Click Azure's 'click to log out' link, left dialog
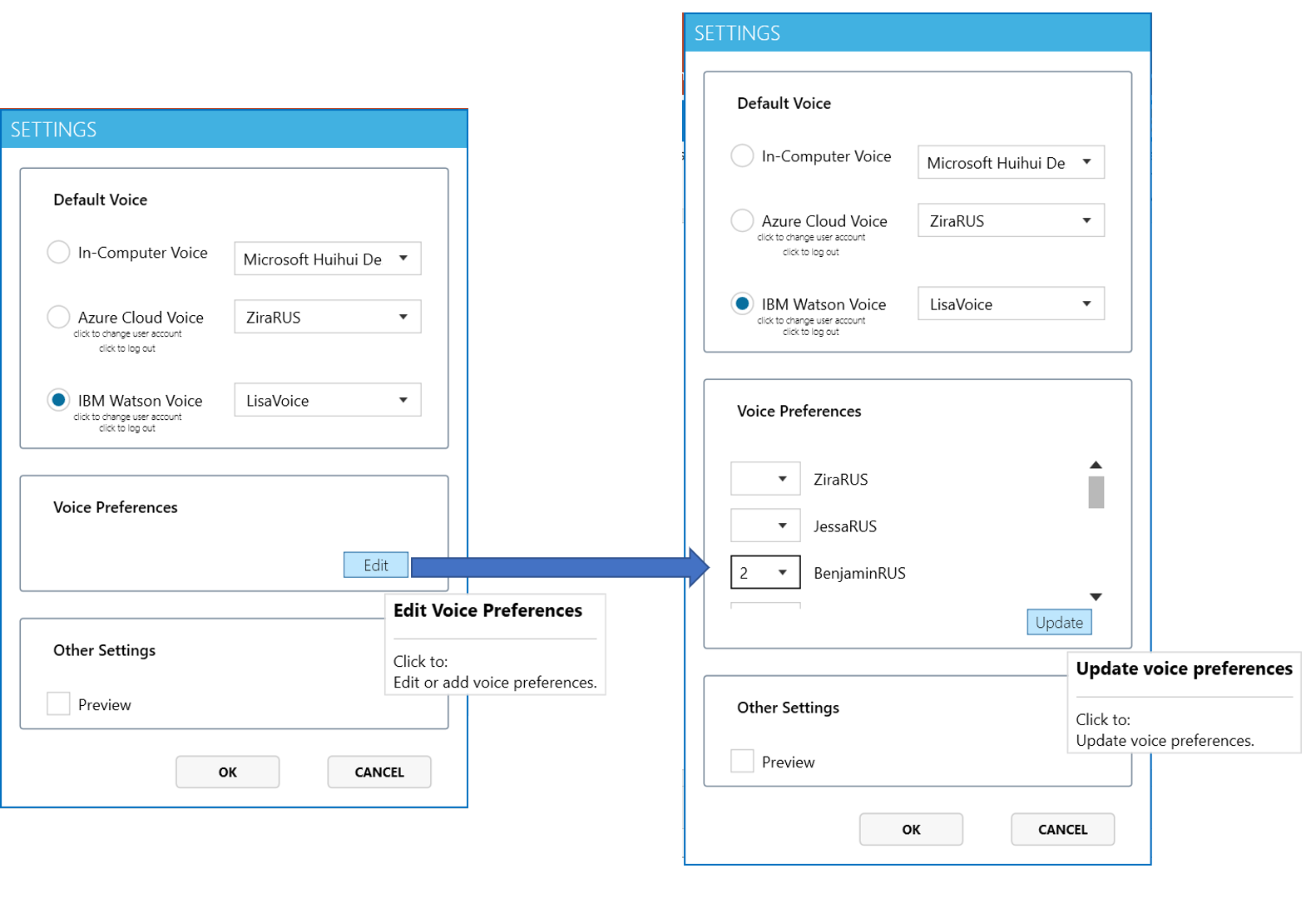This screenshot has height=903, width=1316. click(x=127, y=348)
